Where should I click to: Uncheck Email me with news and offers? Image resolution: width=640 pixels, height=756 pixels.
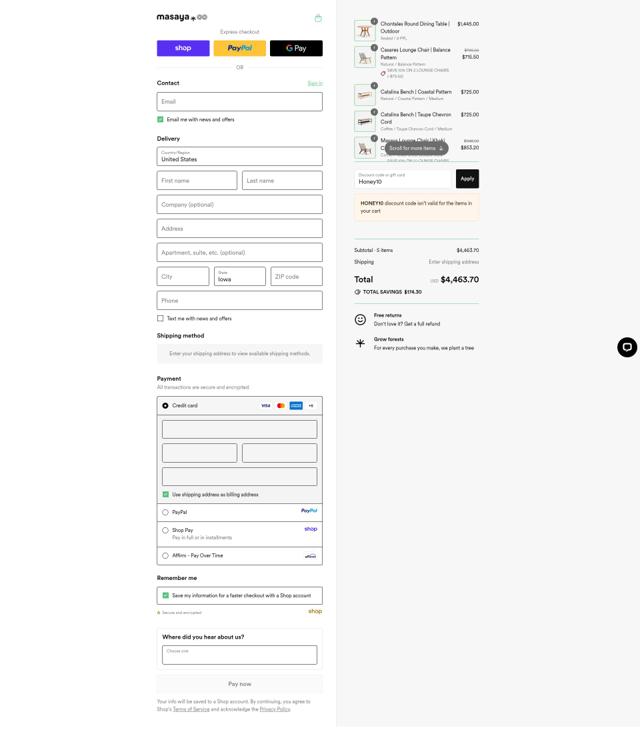160,120
